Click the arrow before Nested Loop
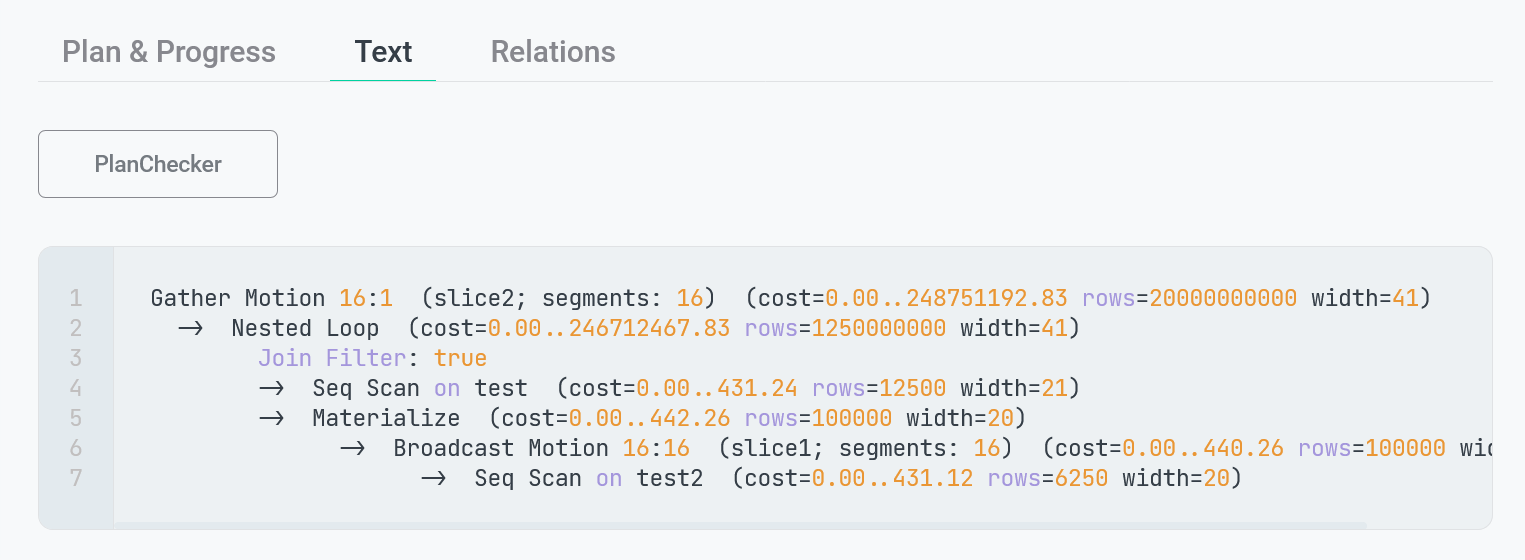Screen dimensions: 1525x560 (191, 328)
